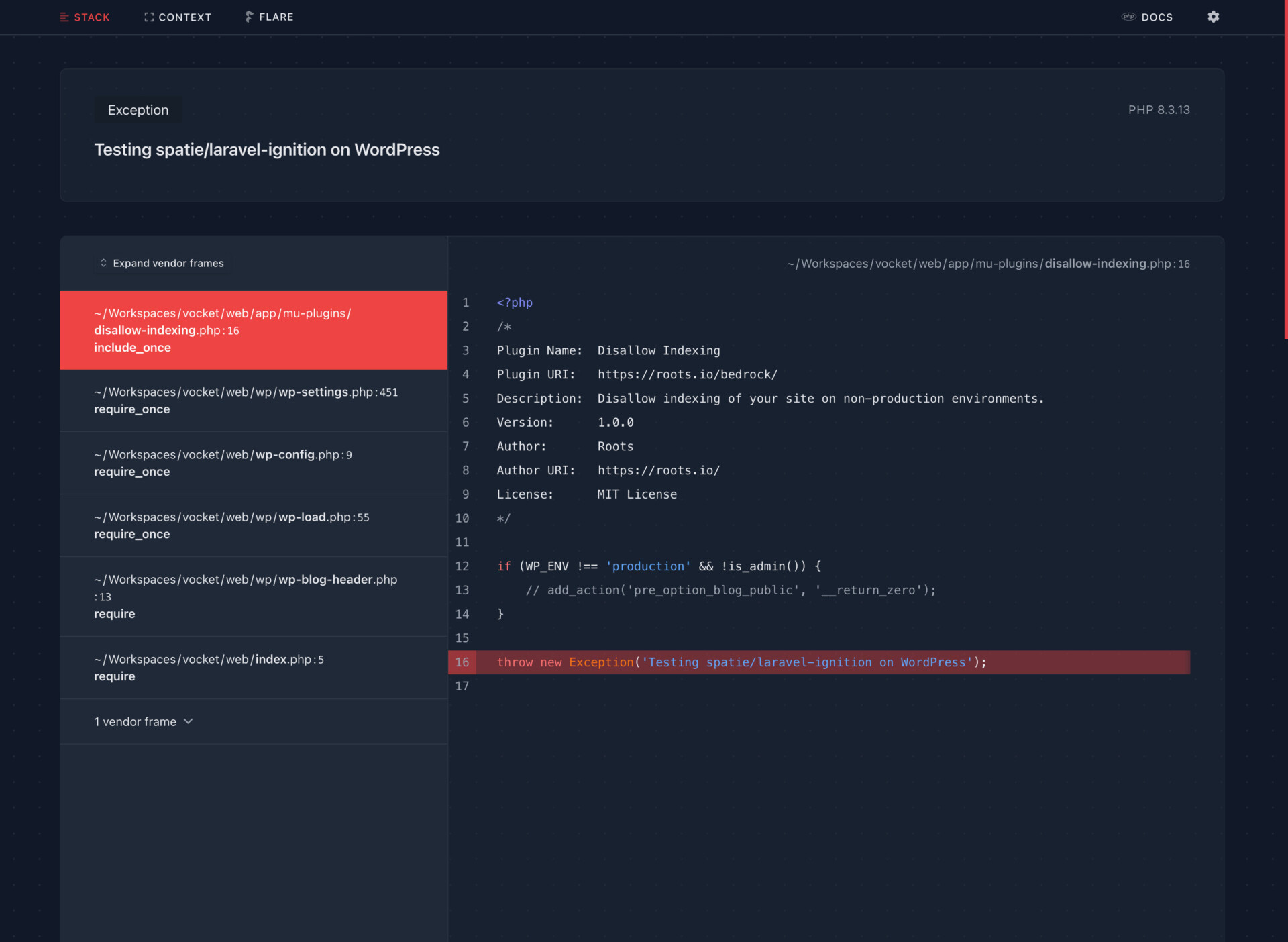Click the Flare logo icon
This screenshot has width=1288, height=942.
tap(250, 17)
